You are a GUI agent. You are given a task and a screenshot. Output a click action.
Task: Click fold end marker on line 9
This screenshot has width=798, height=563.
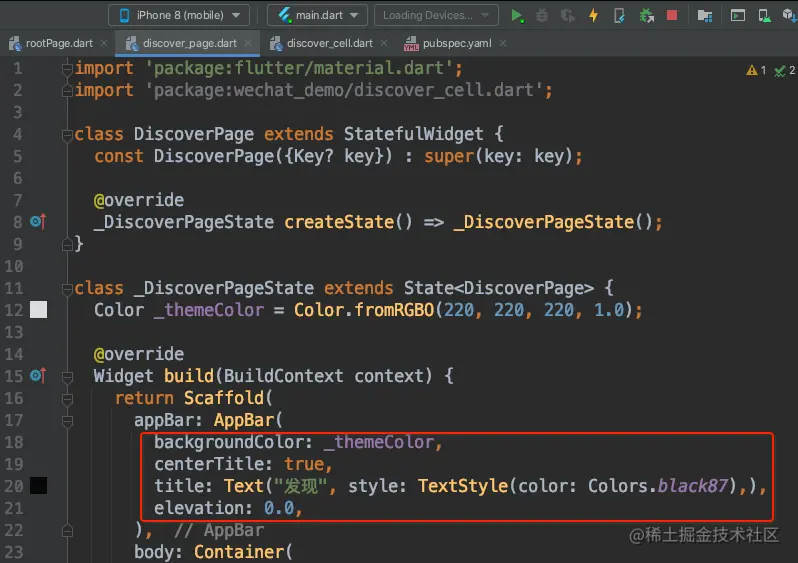coord(67,245)
